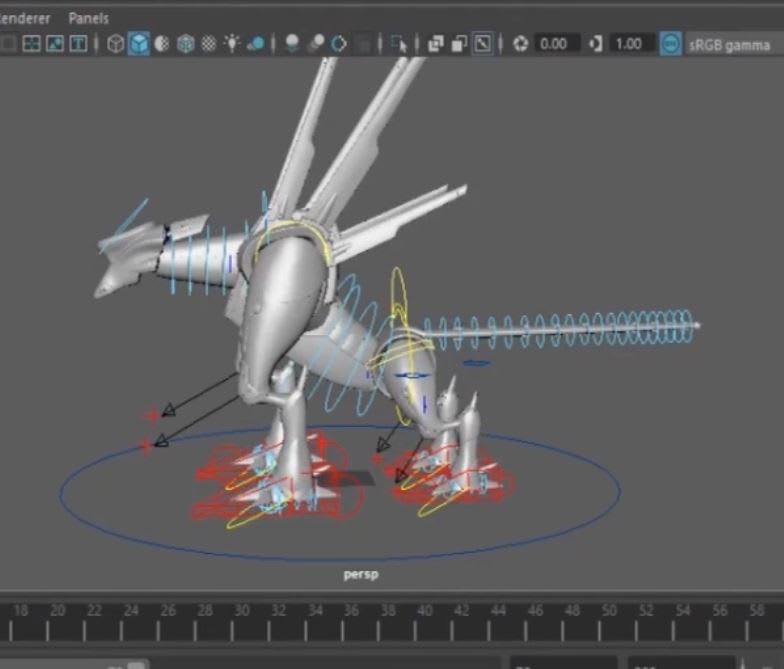Toggle use default material icon
Image resolution: width=784 pixels, height=669 pixels.
[162, 44]
